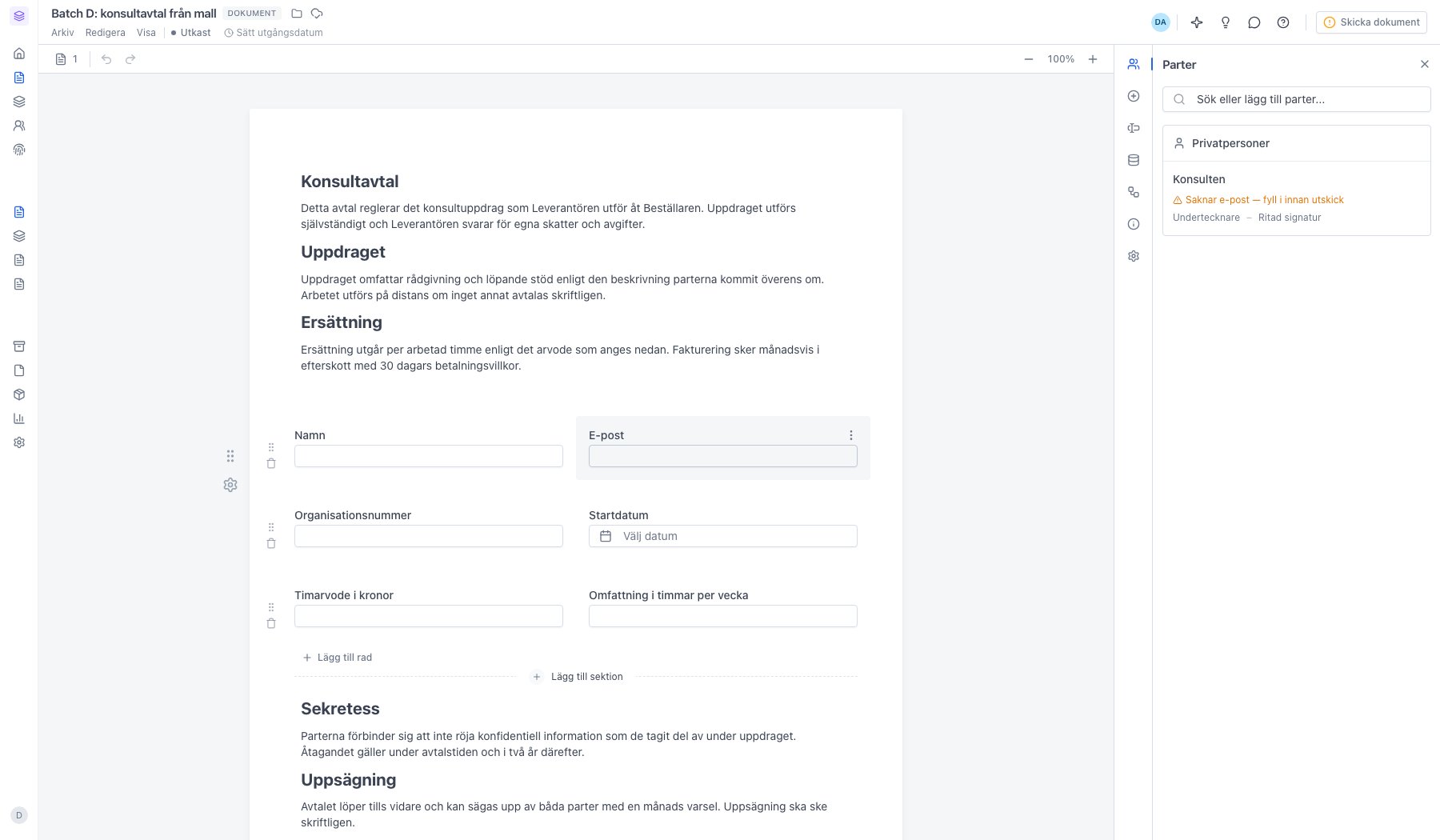Open the help question mark icon
Screen dimensions: 1440x840
1283,22
